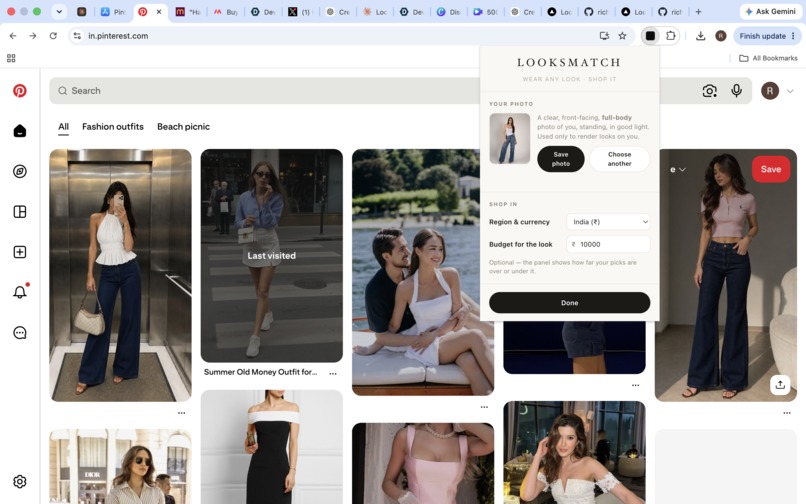Viewport: 806px width, 504px height.
Task: Open the All Bookmarks folder
Action: [768, 58]
